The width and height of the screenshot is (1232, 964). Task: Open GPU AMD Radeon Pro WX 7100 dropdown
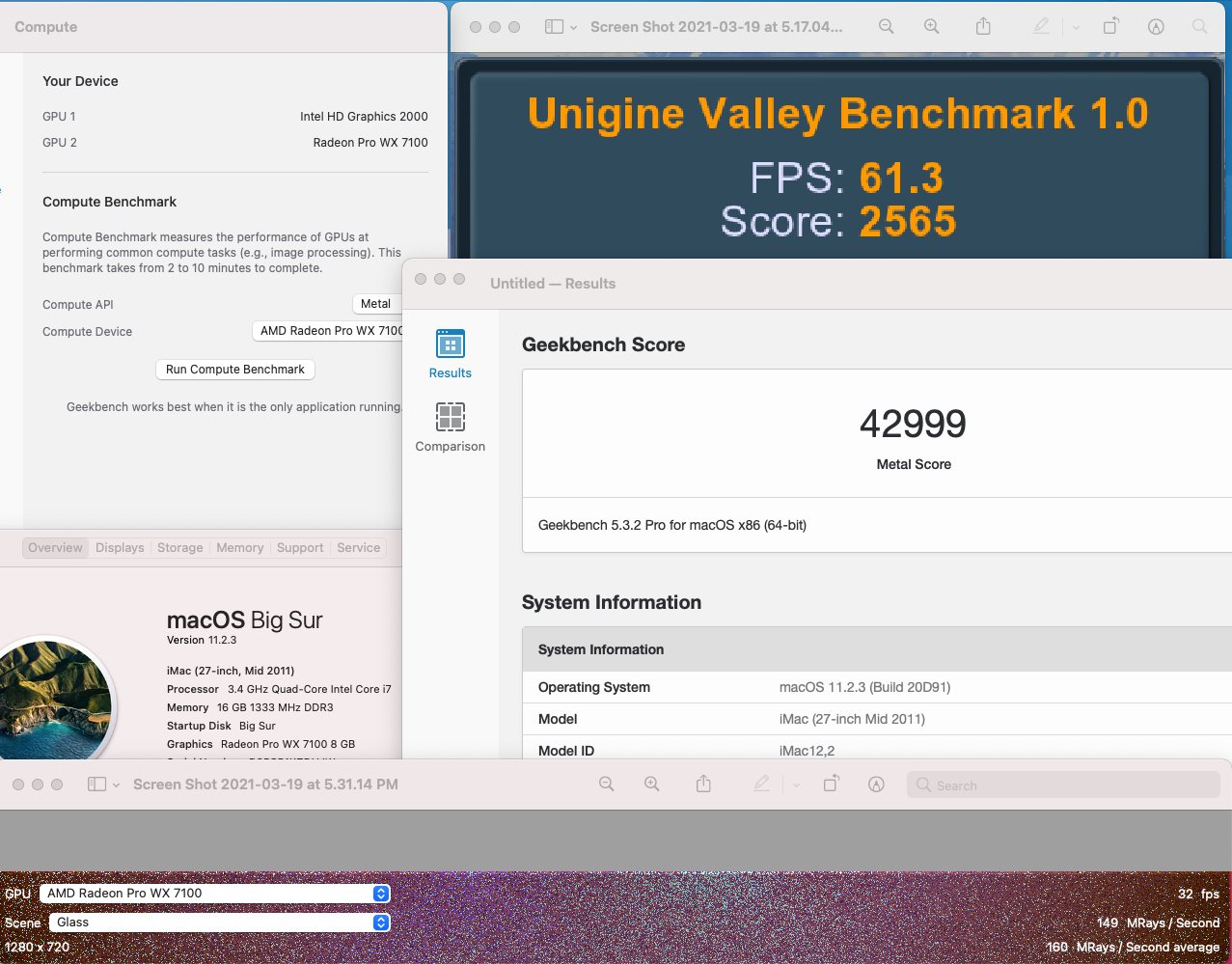[x=214, y=894]
